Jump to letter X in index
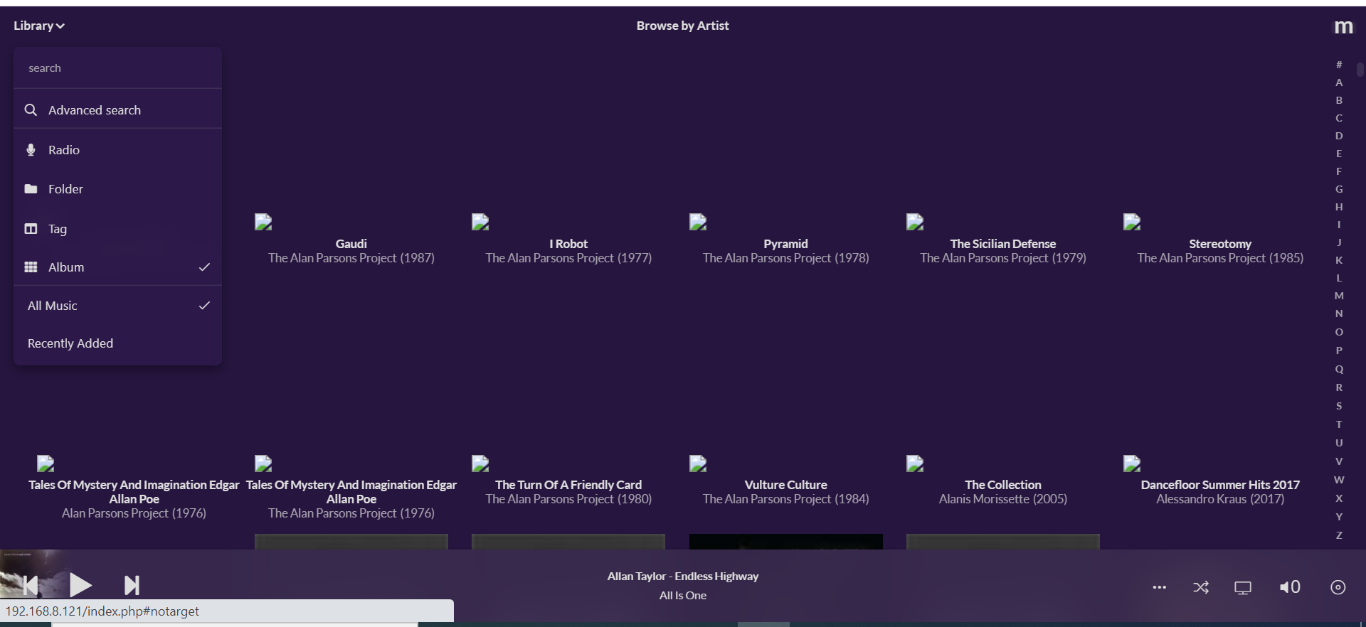Viewport: 1366px width, 627px height. tap(1339, 498)
